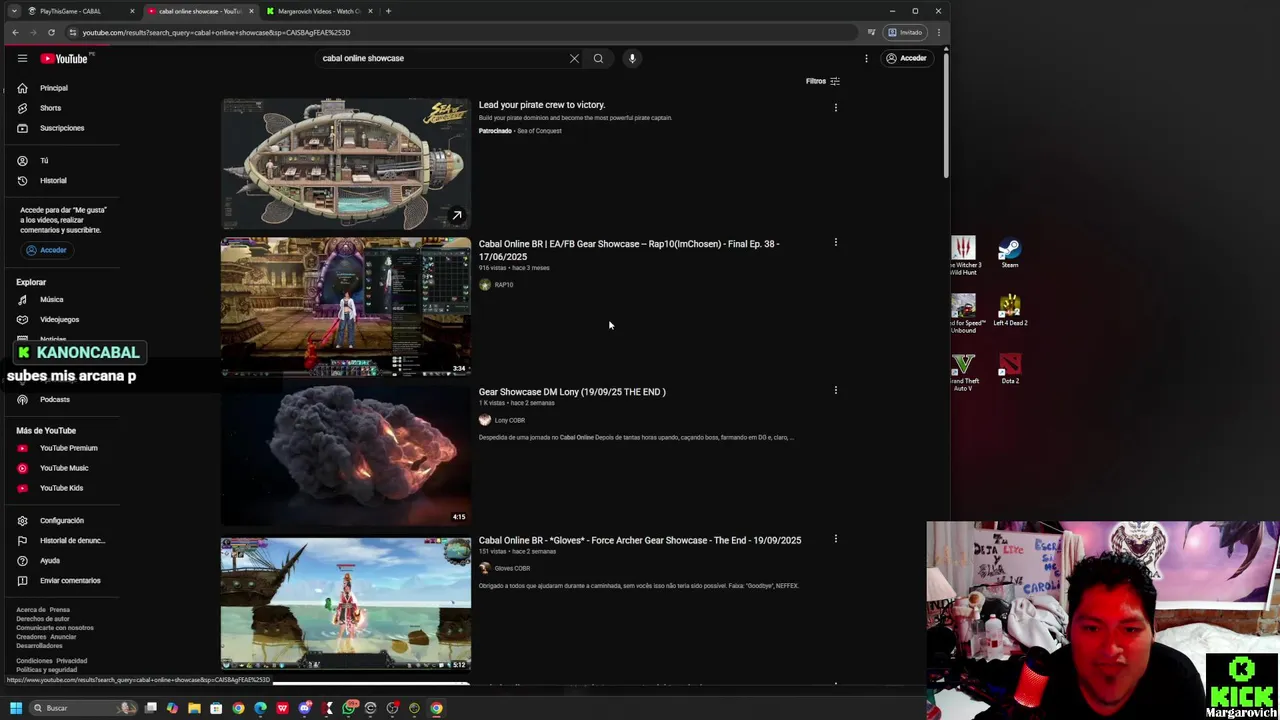Open options for Gear Showcase DM Lony video
The width and height of the screenshot is (1280, 720).
click(x=836, y=390)
